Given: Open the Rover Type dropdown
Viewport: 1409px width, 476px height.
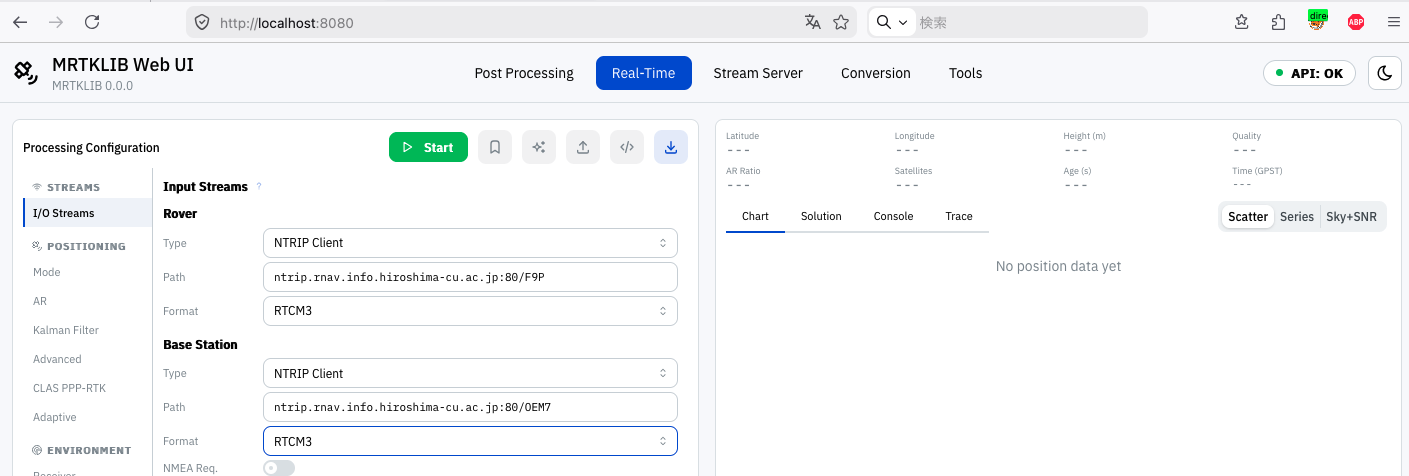Looking at the screenshot, I should 470,243.
